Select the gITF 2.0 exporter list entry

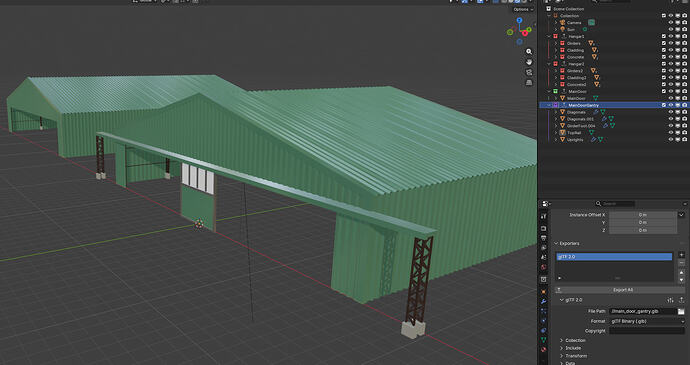pyautogui.click(x=614, y=257)
